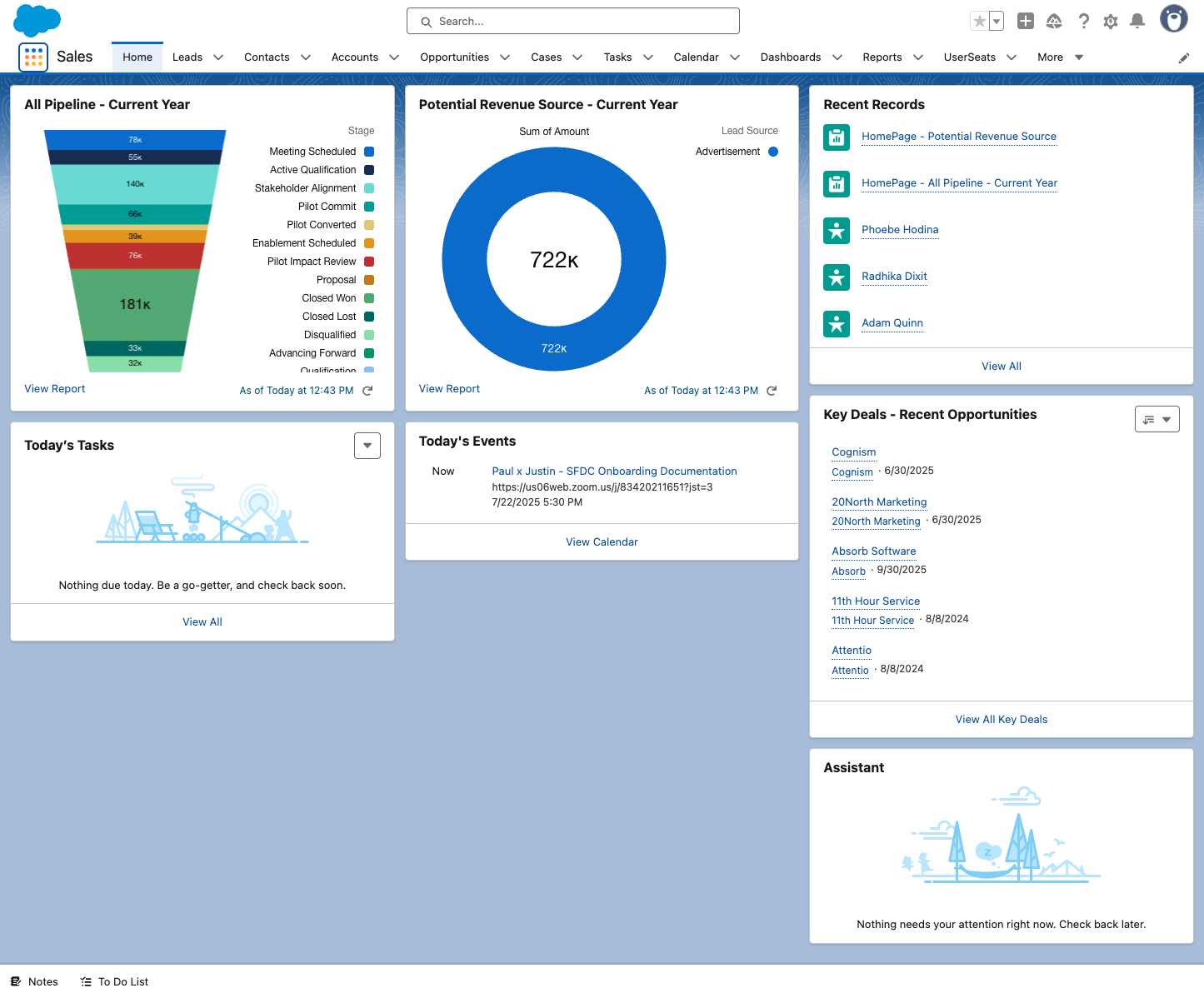The height and width of the screenshot is (998, 1204).
Task: Click View All Key Deals
Action: click(1002, 720)
